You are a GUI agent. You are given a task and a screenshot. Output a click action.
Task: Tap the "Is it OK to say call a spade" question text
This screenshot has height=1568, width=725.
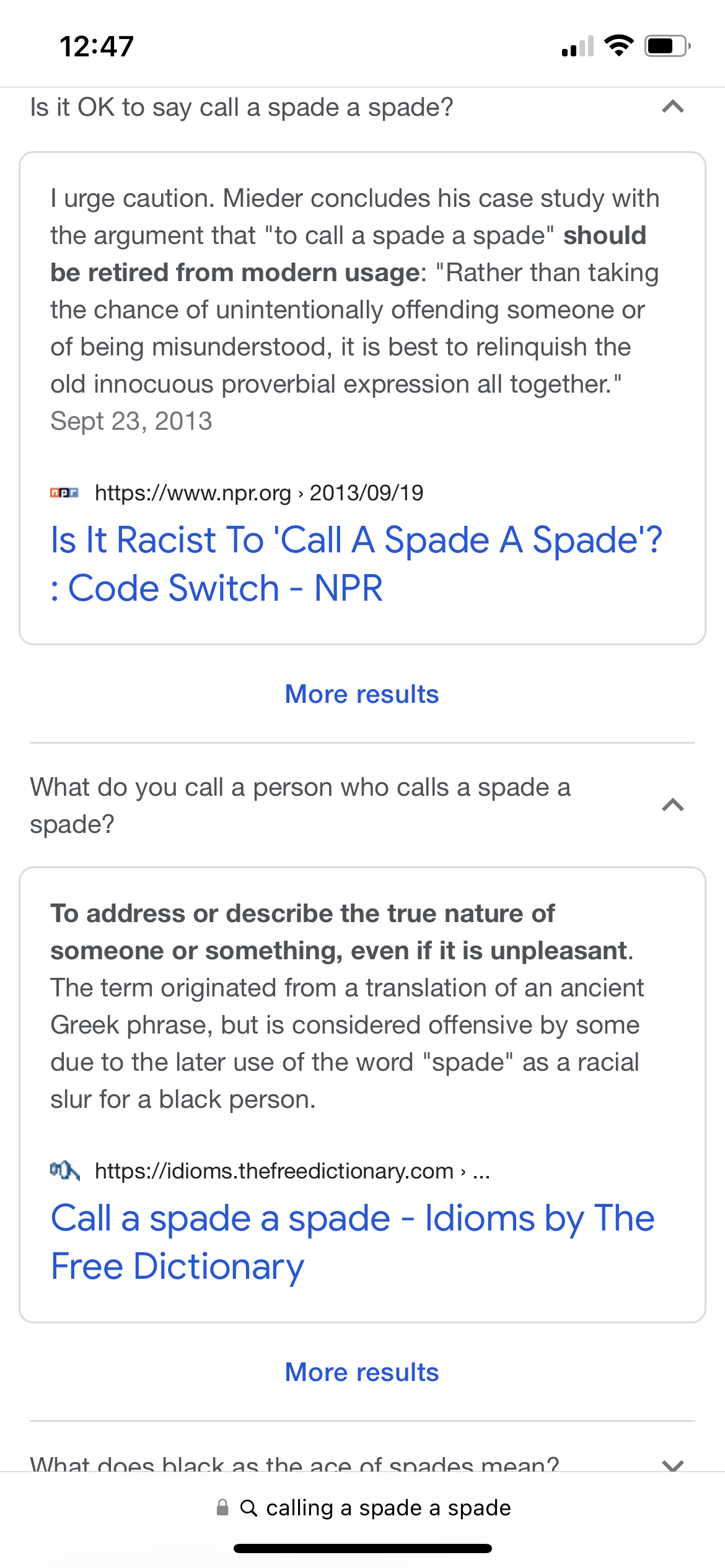[x=242, y=108]
